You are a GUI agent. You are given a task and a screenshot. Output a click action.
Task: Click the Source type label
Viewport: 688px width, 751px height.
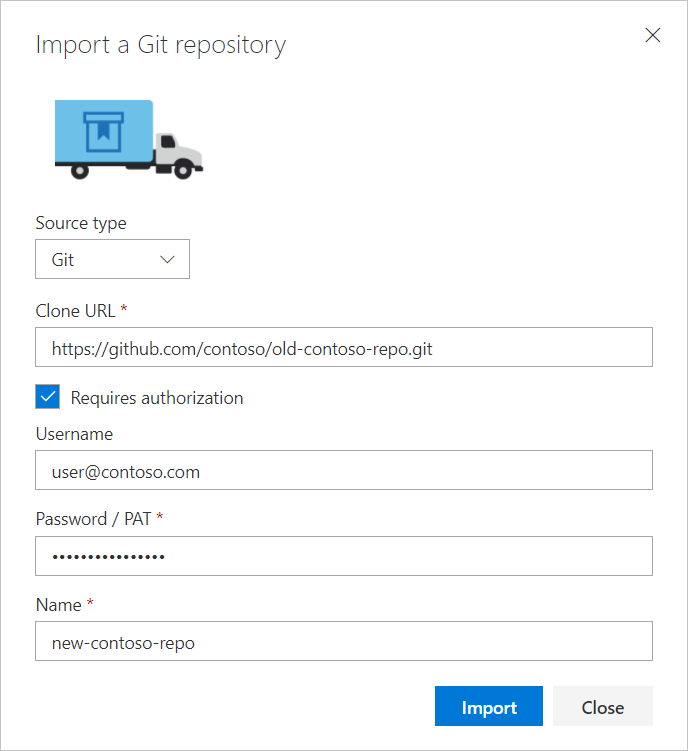81,223
